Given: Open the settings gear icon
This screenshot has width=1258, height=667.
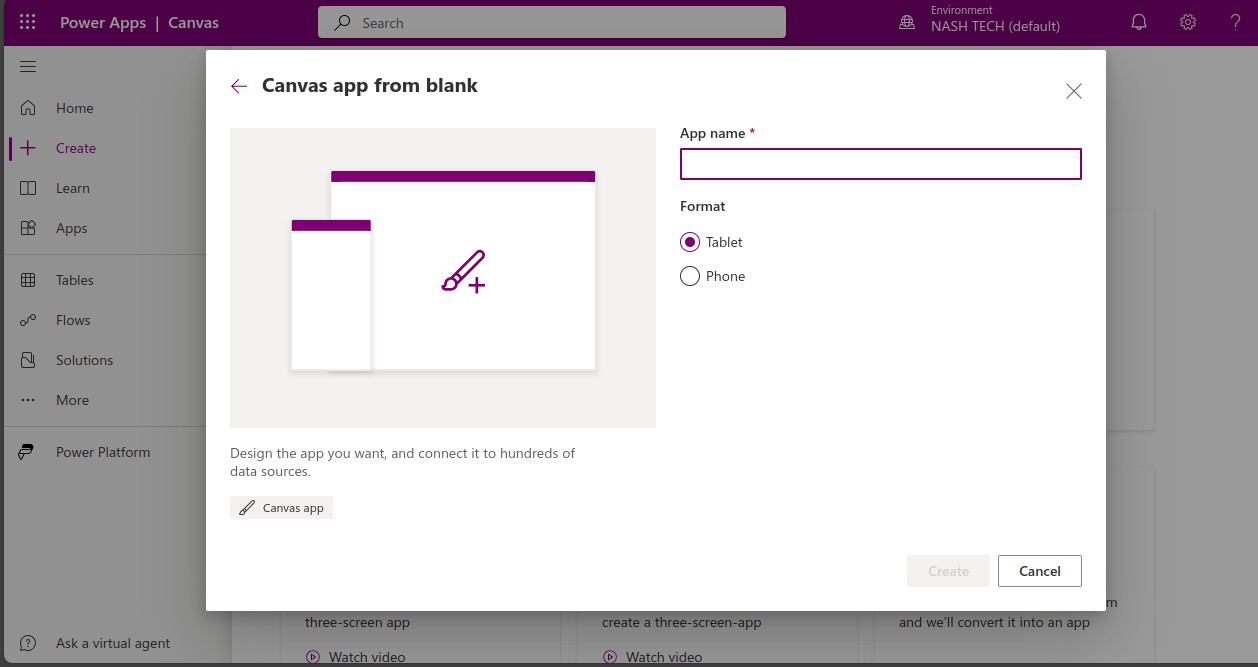Looking at the screenshot, I should point(1187,22).
